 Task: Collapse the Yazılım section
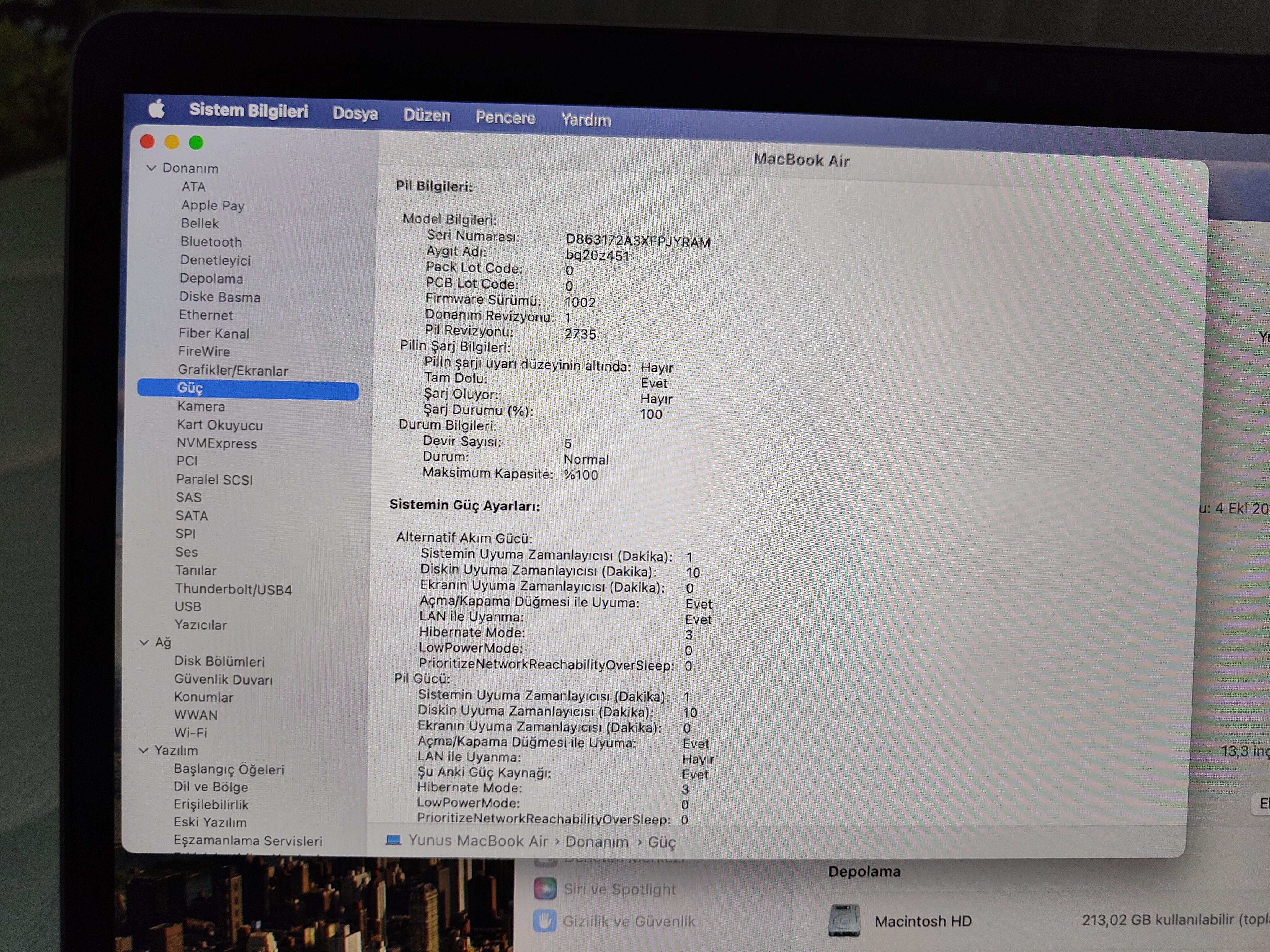pos(143,750)
